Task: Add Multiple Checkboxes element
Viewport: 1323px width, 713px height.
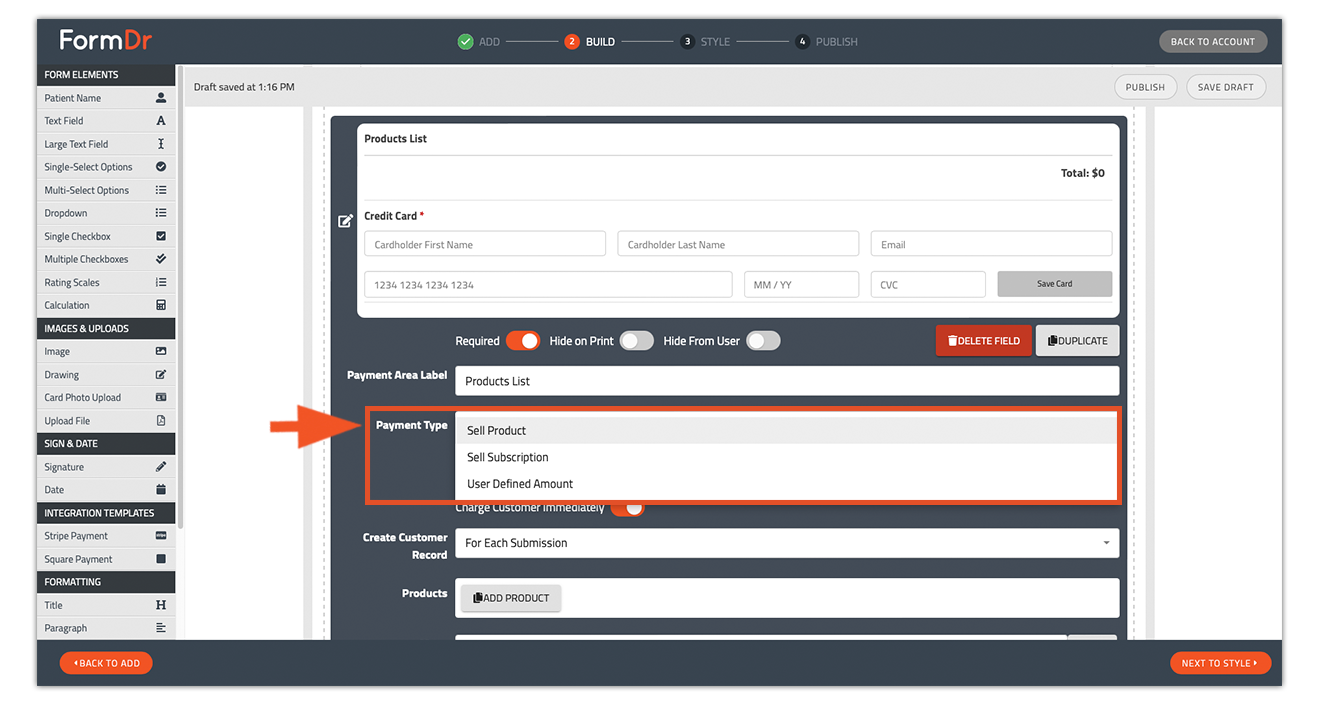Action: 106,259
